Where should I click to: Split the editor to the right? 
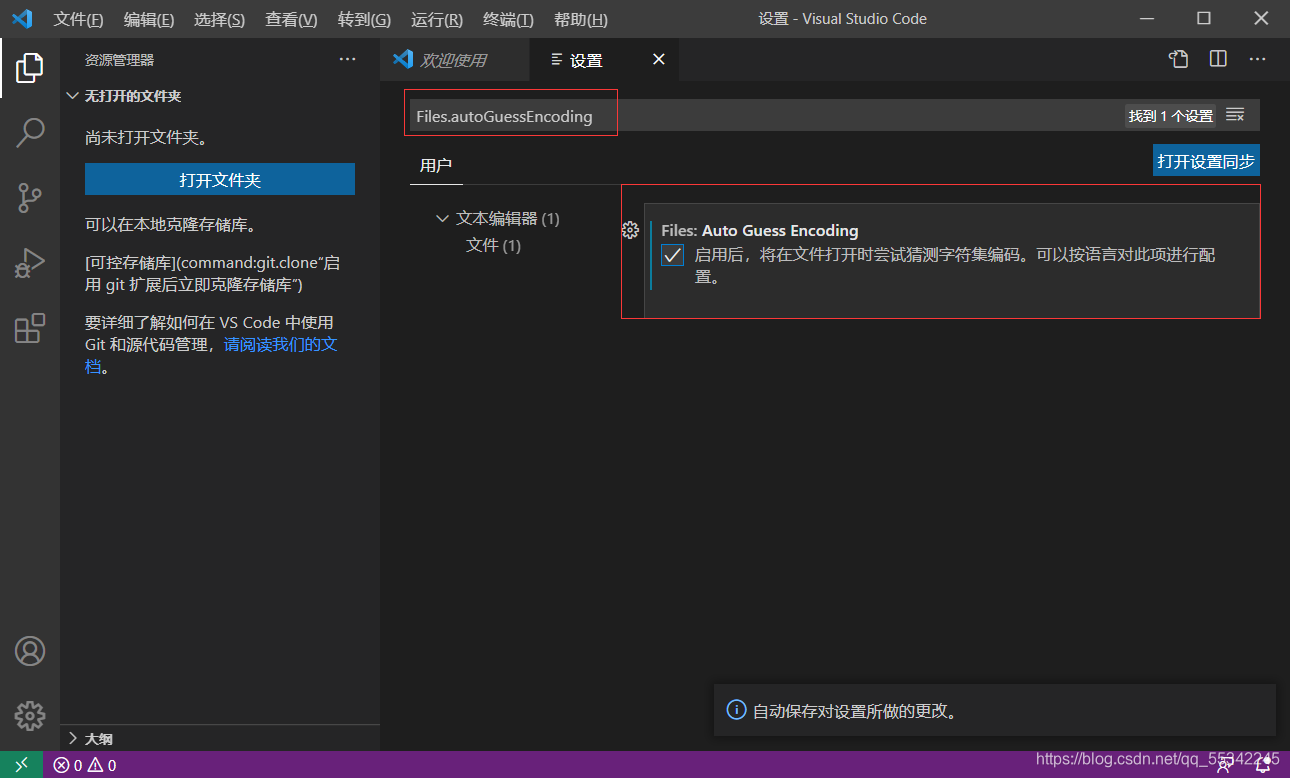pos(1218,59)
